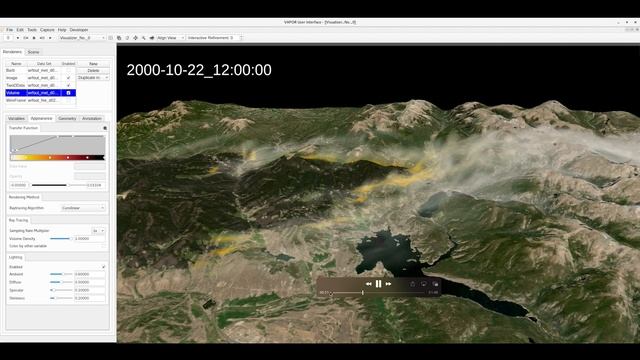The image size is (640, 360).
Task: Click the transfer function colormap bar
Action: (57, 157)
